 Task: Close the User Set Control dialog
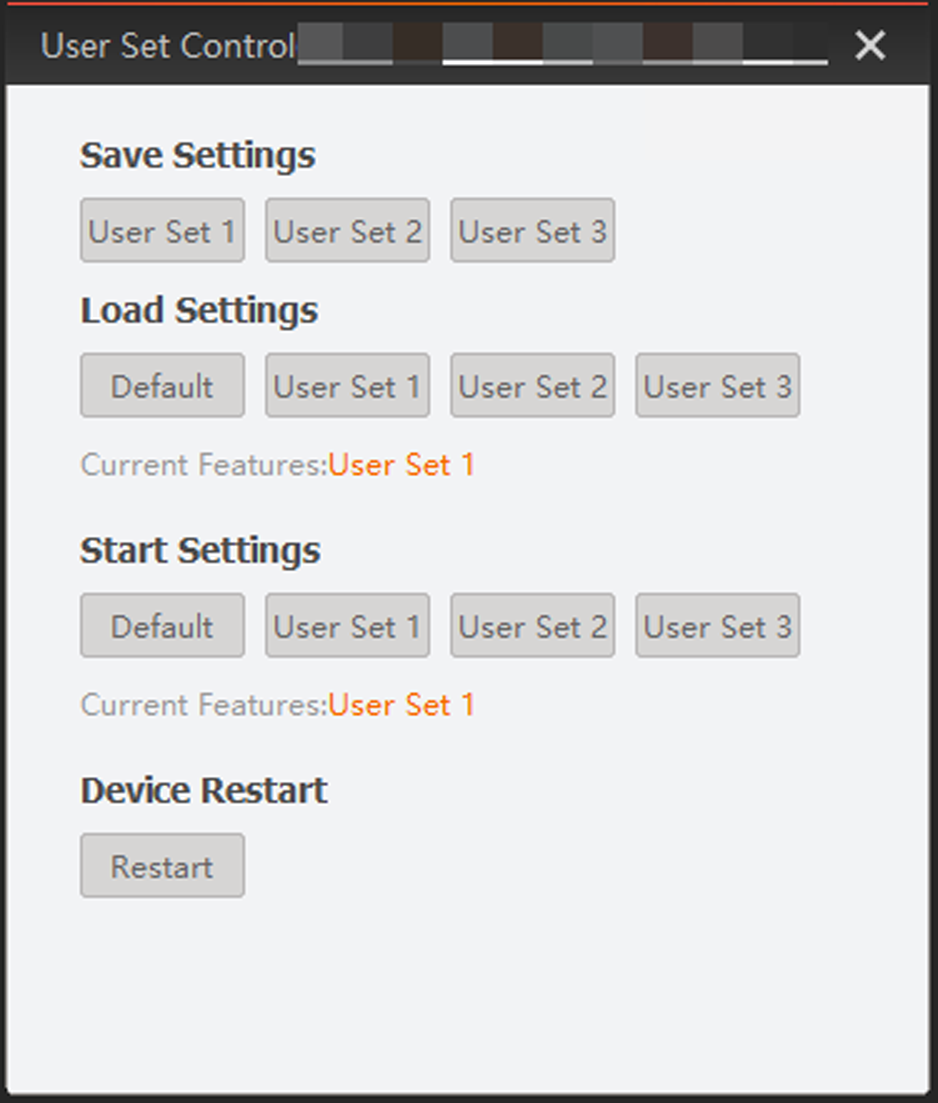[x=870, y=45]
